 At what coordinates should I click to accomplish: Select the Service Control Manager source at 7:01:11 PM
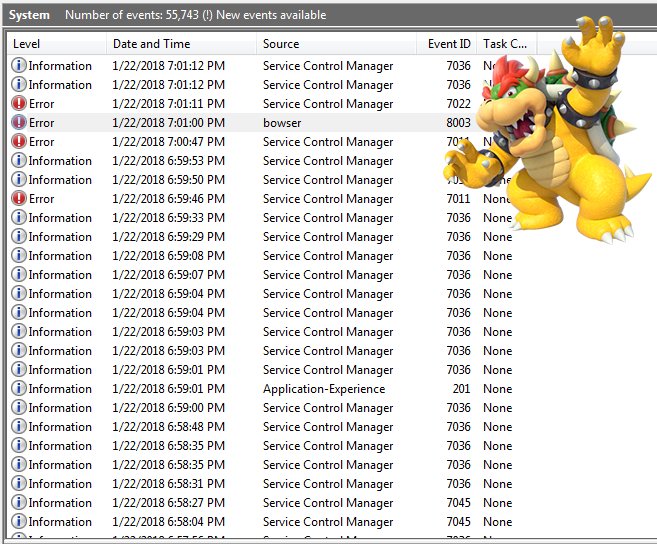click(x=328, y=104)
